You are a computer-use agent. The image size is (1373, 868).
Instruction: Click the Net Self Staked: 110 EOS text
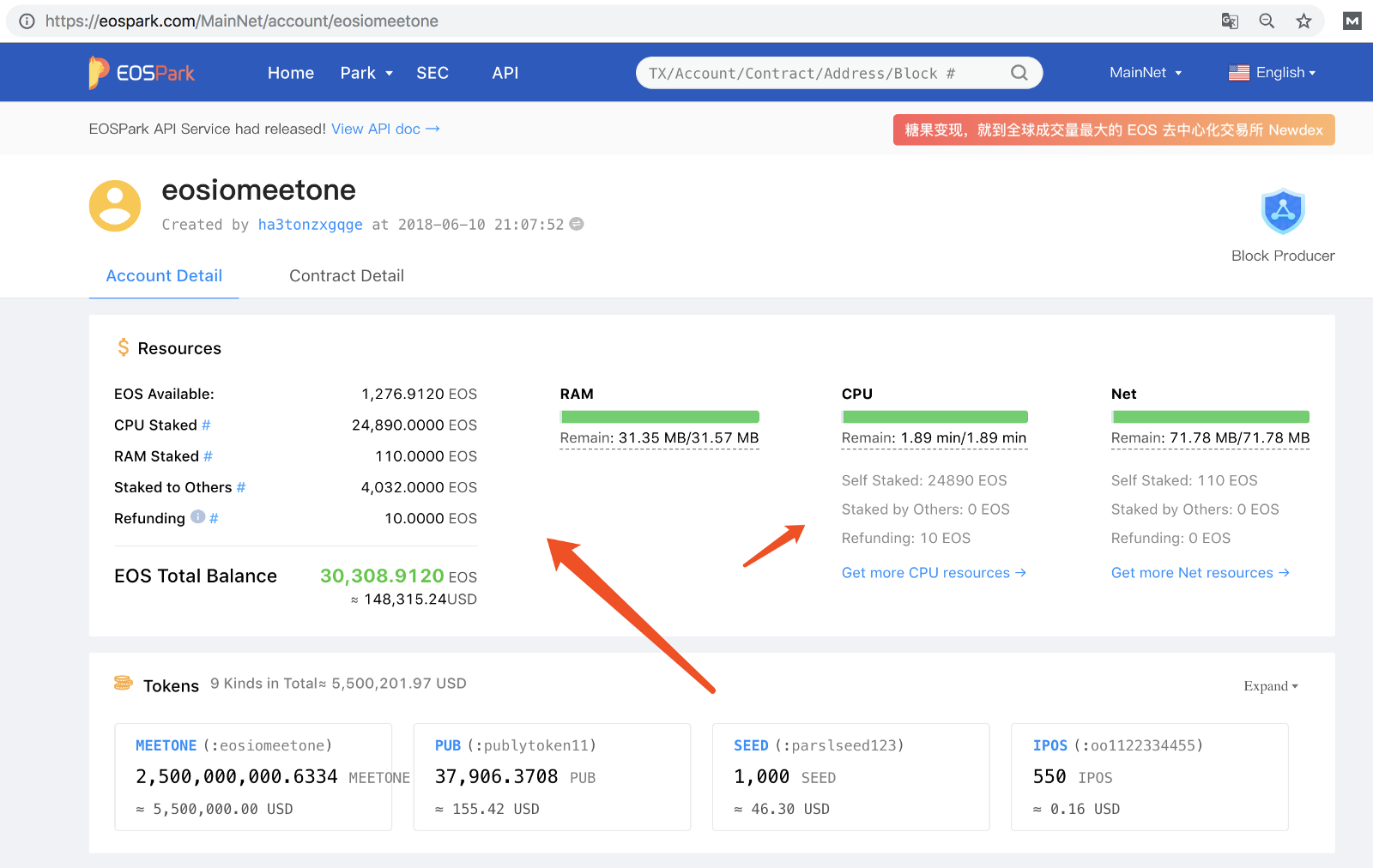[x=1184, y=480]
